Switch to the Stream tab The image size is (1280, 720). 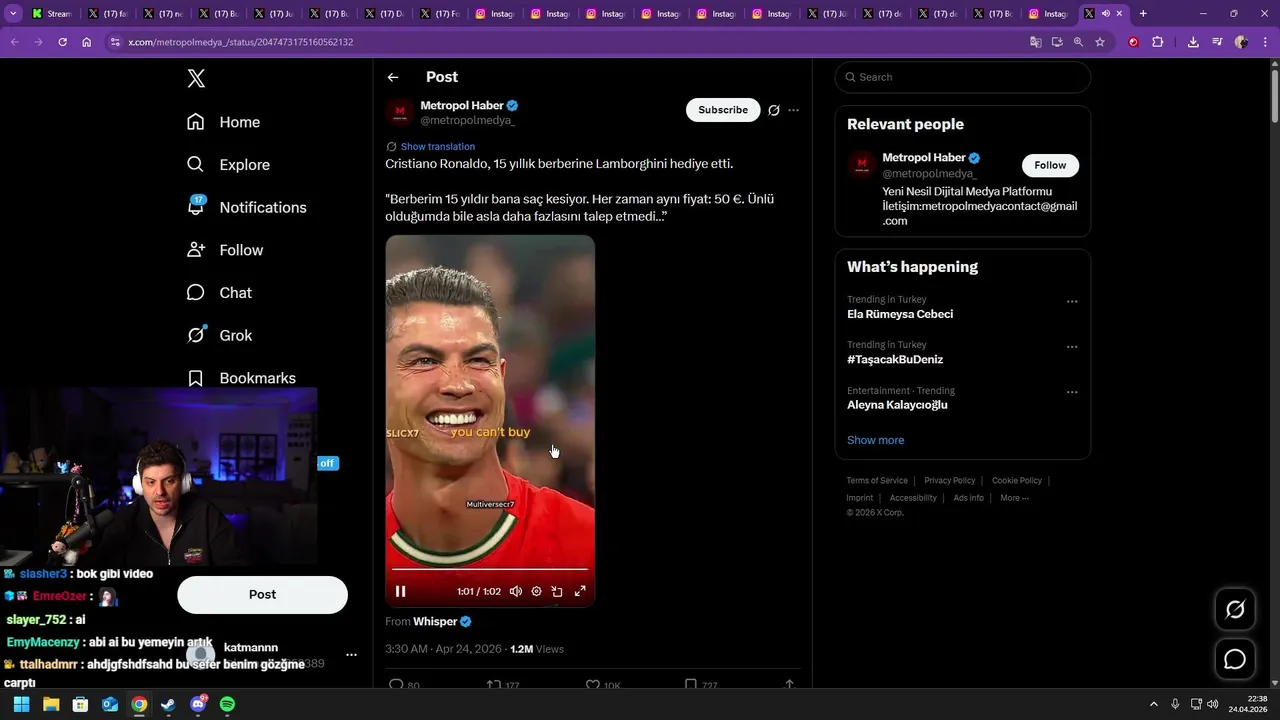pos(52,14)
